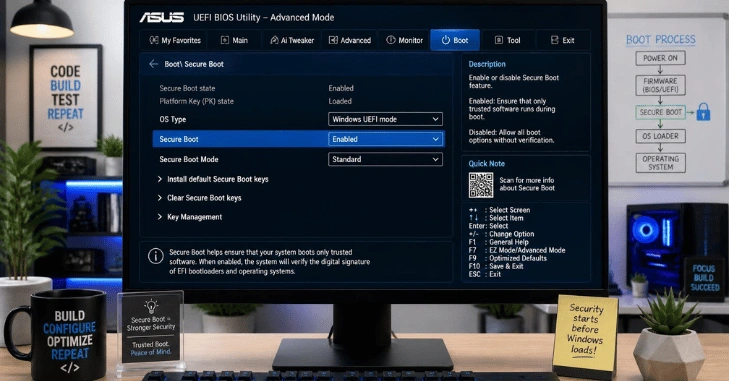Screen dimensions: 729x381
Task: Click the Secure Boot state label
Action: (x=187, y=88)
